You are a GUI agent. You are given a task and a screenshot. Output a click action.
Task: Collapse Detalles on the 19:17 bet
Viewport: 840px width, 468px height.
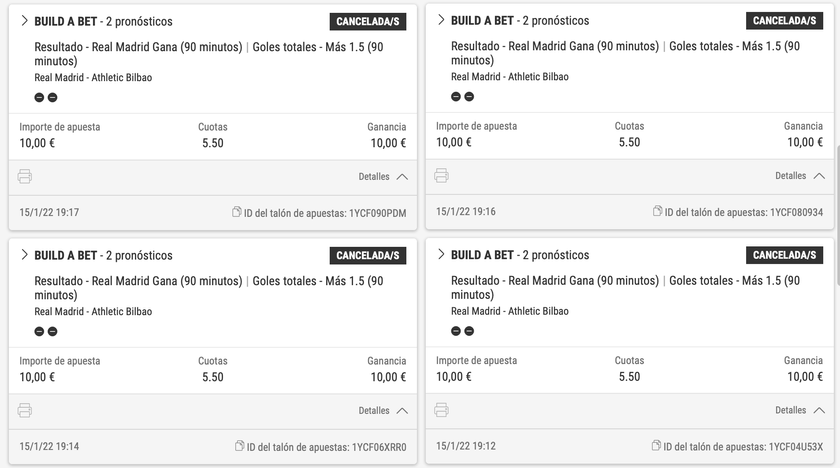click(x=383, y=177)
